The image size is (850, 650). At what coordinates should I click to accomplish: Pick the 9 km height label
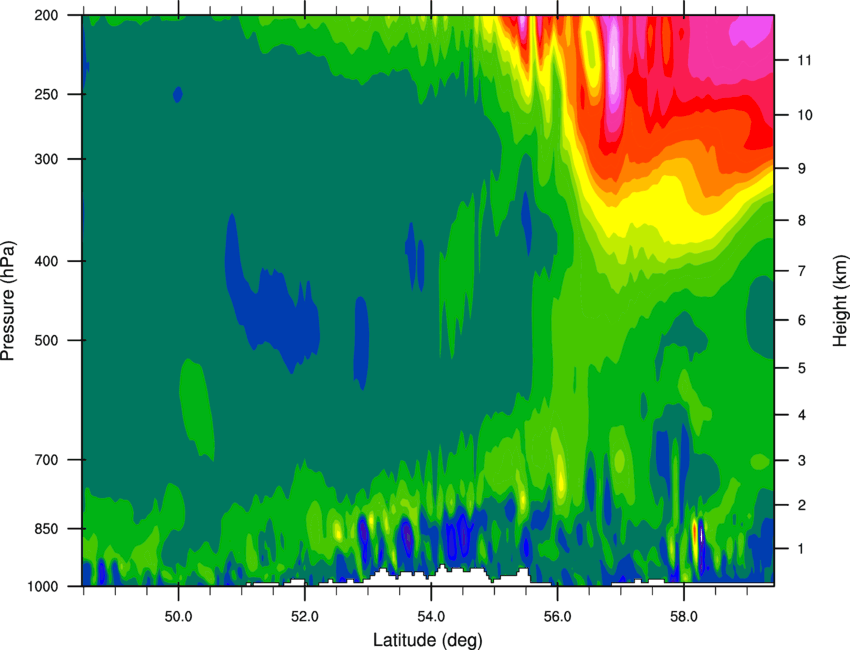pyautogui.click(x=802, y=169)
